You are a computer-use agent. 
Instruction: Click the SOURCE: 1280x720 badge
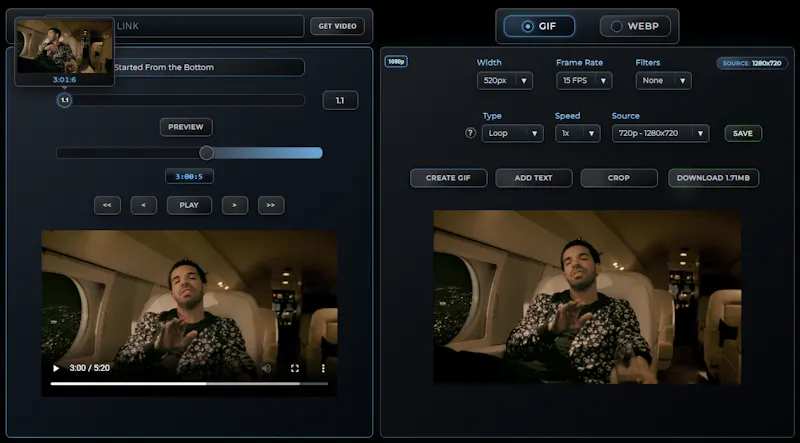(x=752, y=63)
